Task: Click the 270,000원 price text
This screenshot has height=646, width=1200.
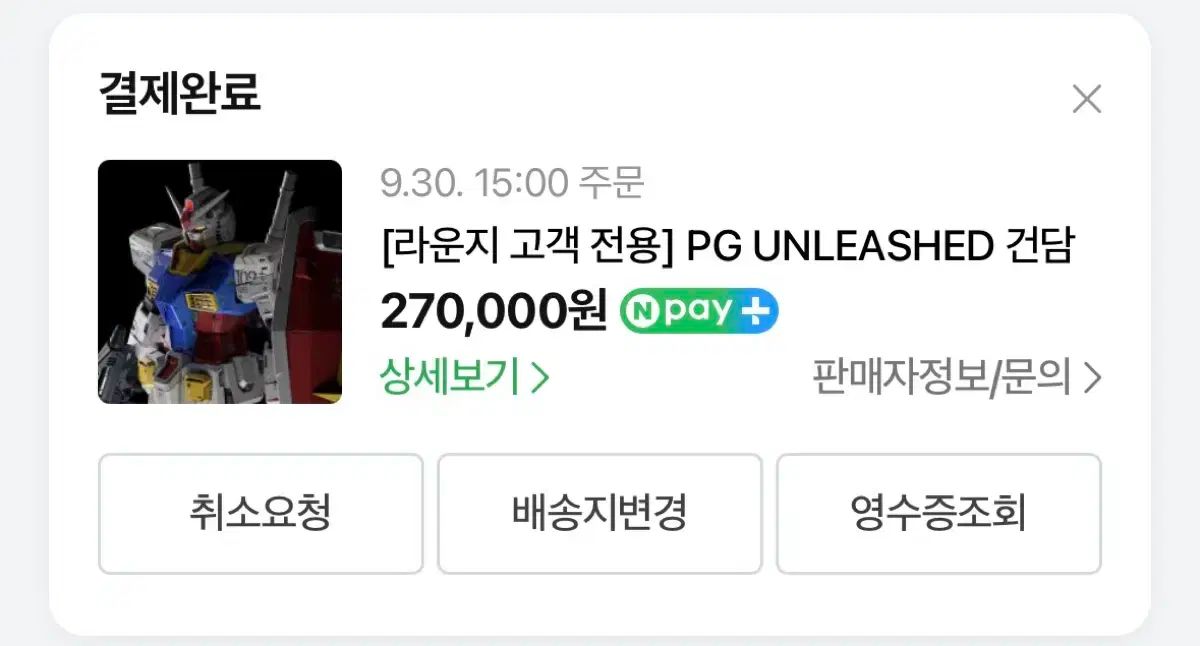Action: (494, 312)
